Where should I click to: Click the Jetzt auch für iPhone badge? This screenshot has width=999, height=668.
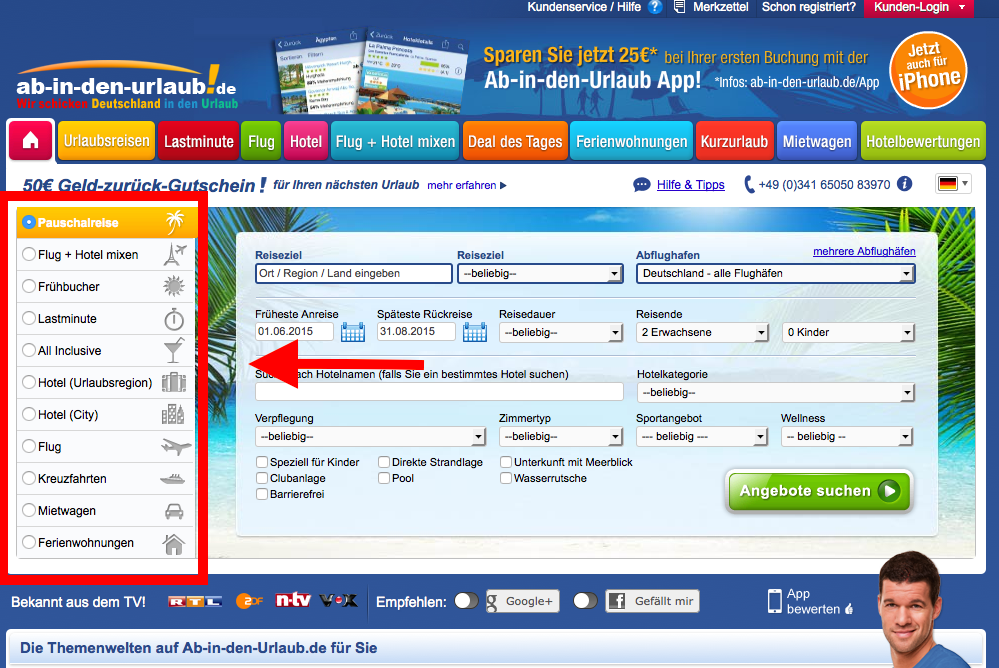click(928, 70)
